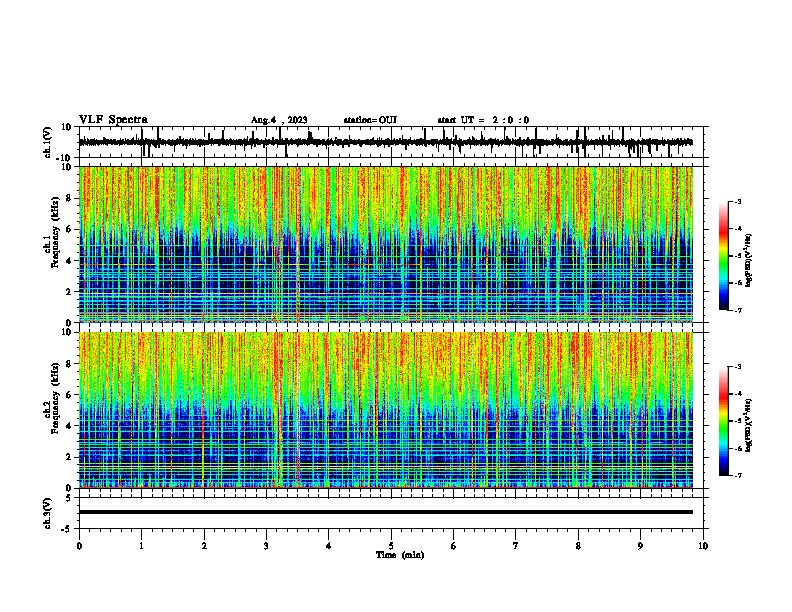Viewport: 792px width, 612px height.
Task: Click the ch.1 "Frequency (kHz)" axis label
Action: (55, 232)
